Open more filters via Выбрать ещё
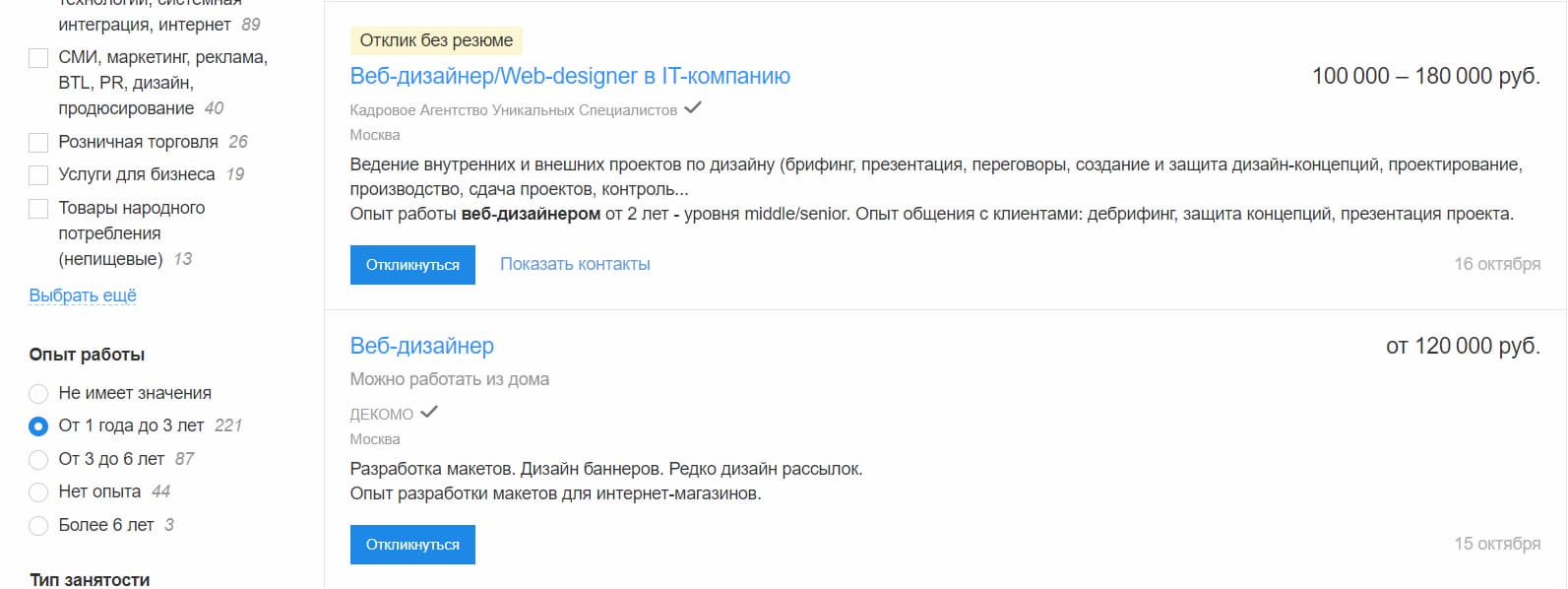Screen dimensions: 1568x589 pos(84,294)
